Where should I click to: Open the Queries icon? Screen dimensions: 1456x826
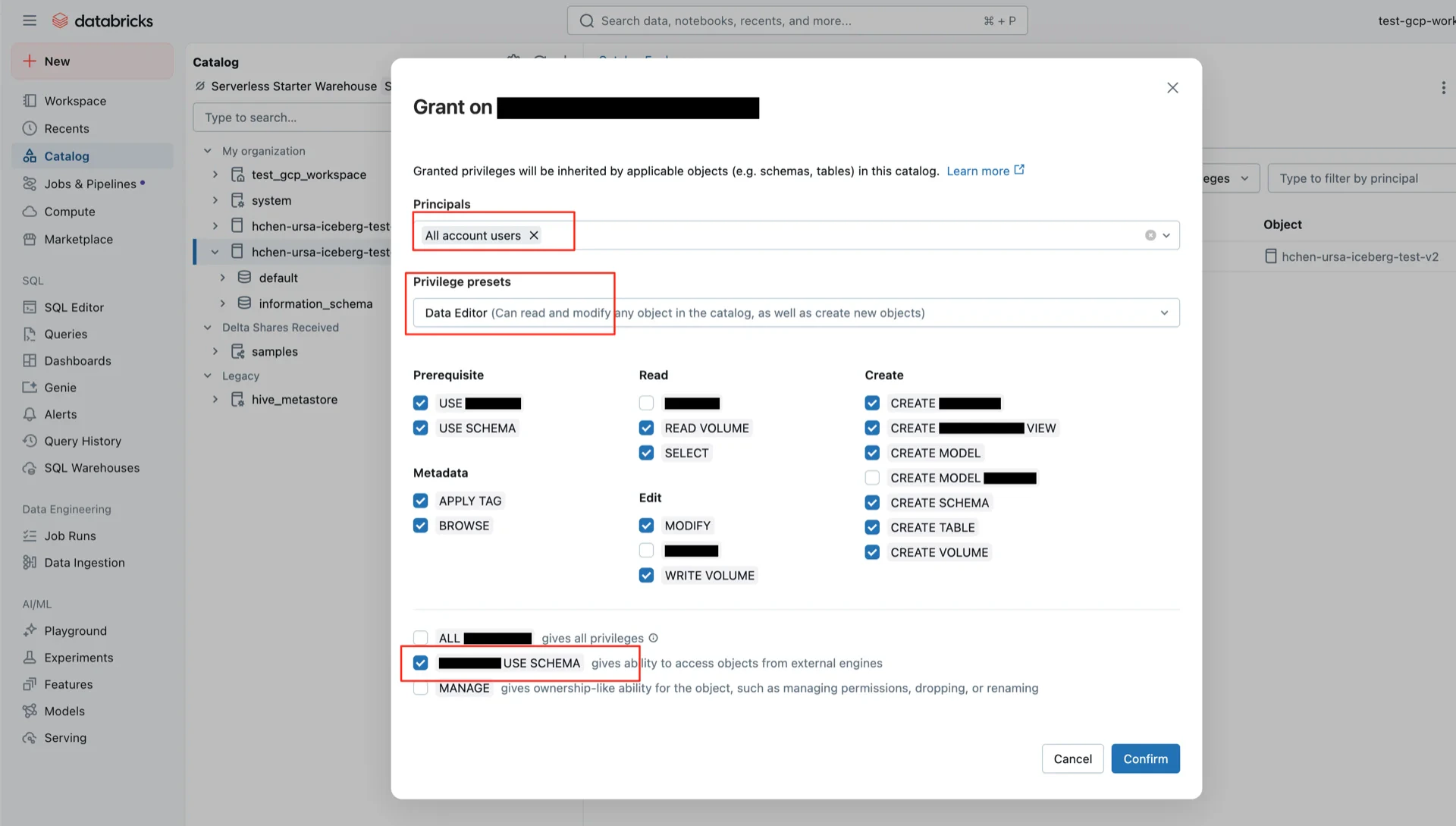coord(30,334)
